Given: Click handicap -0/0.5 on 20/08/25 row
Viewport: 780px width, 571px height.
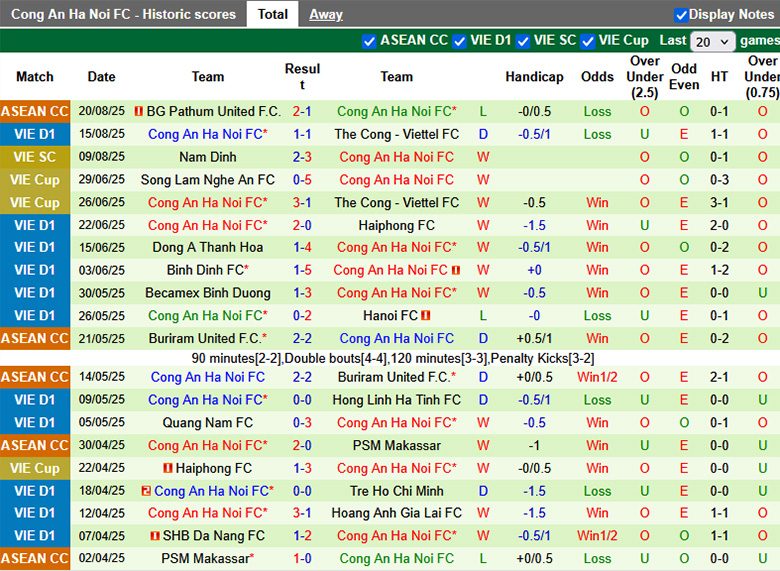Looking at the screenshot, I should click(534, 111).
